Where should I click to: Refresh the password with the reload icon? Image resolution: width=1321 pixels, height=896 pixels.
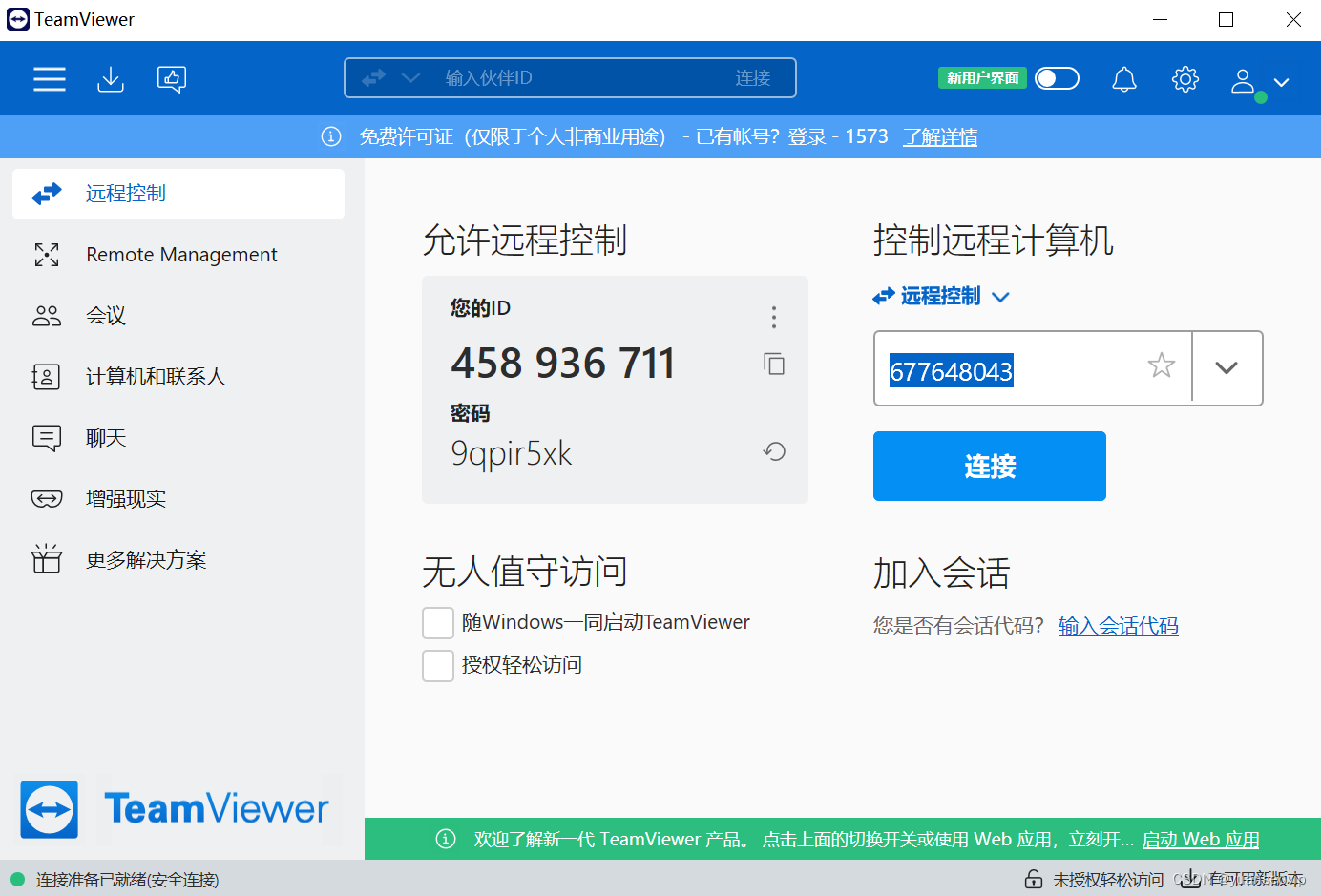pyautogui.click(x=774, y=451)
